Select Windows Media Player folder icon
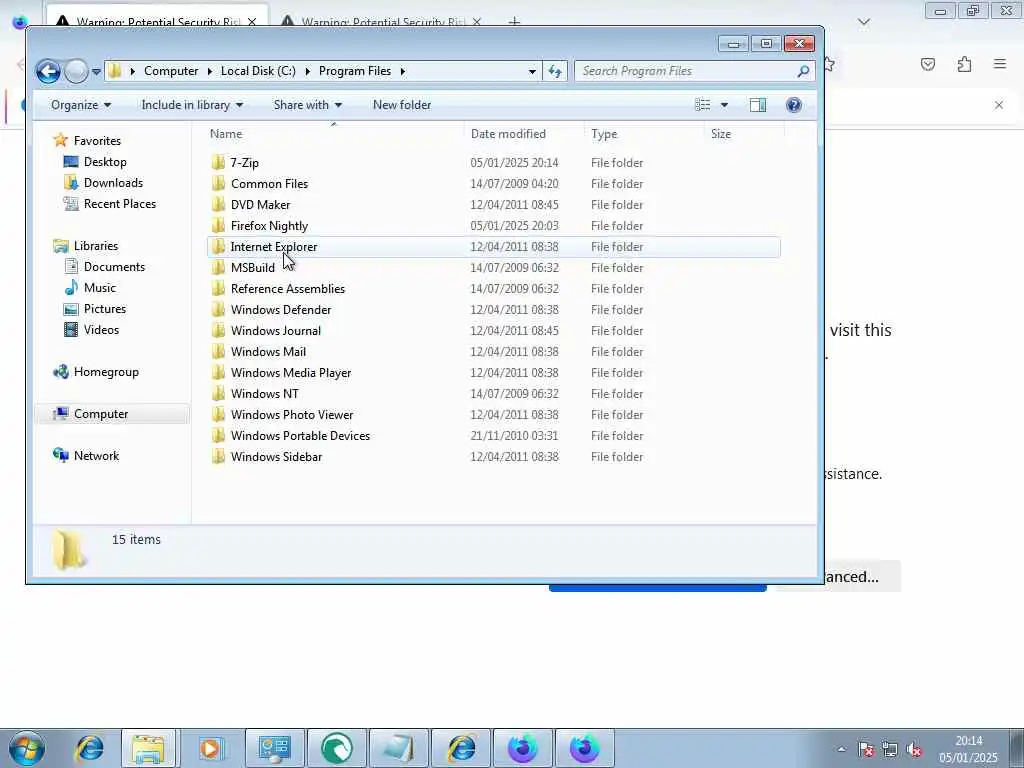 coord(218,373)
